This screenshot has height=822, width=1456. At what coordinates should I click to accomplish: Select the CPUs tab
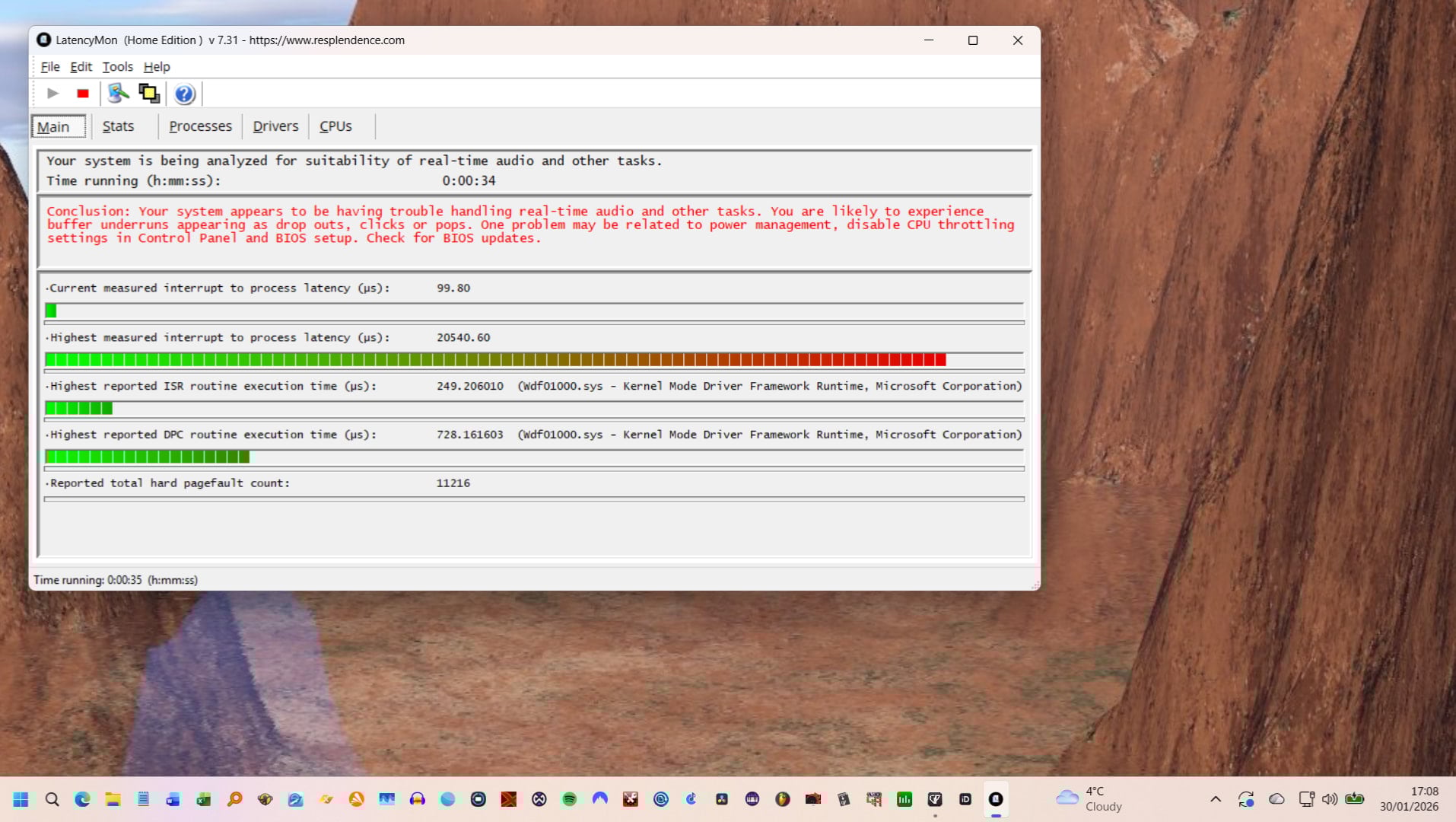click(x=335, y=126)
